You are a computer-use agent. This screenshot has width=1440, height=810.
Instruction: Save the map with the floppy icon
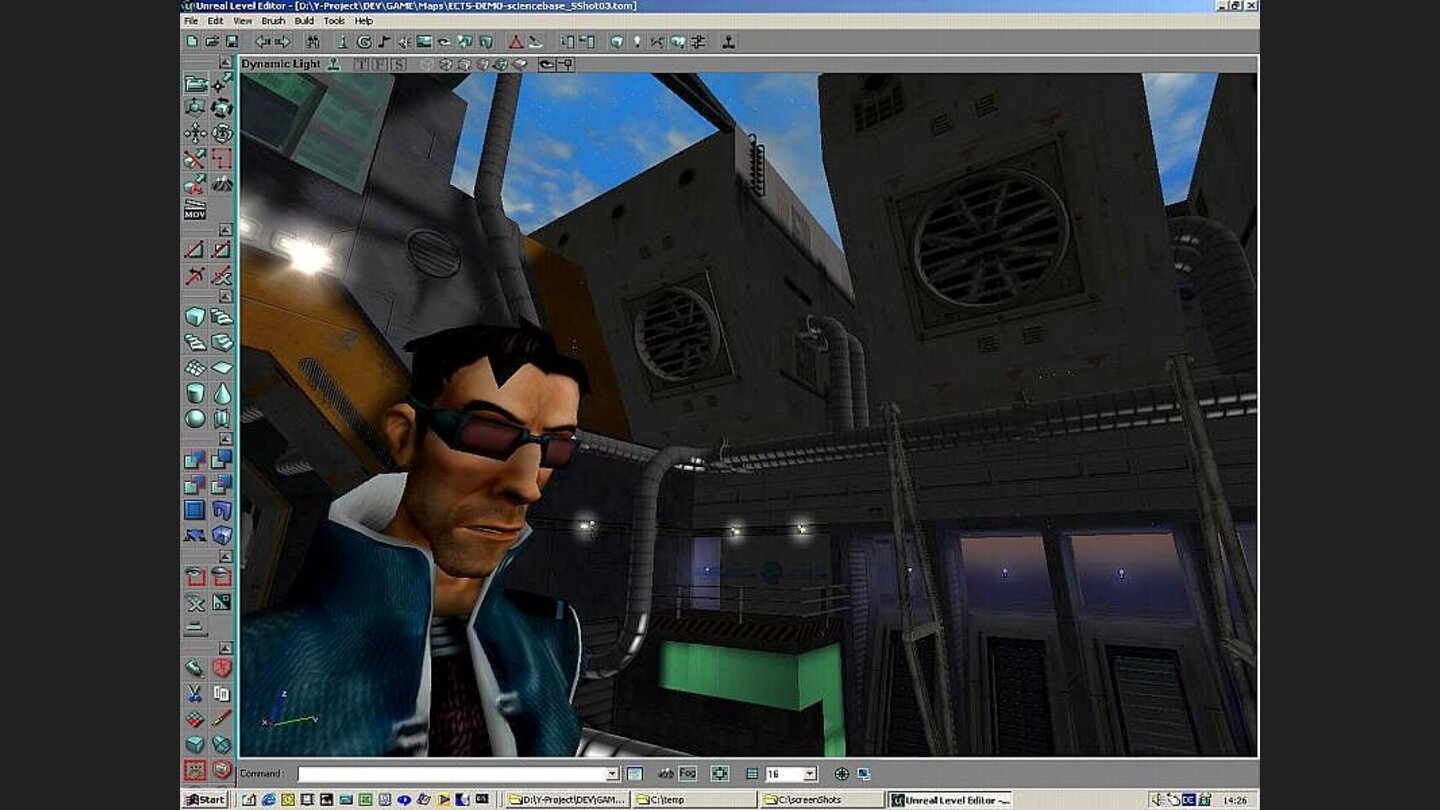232,42
